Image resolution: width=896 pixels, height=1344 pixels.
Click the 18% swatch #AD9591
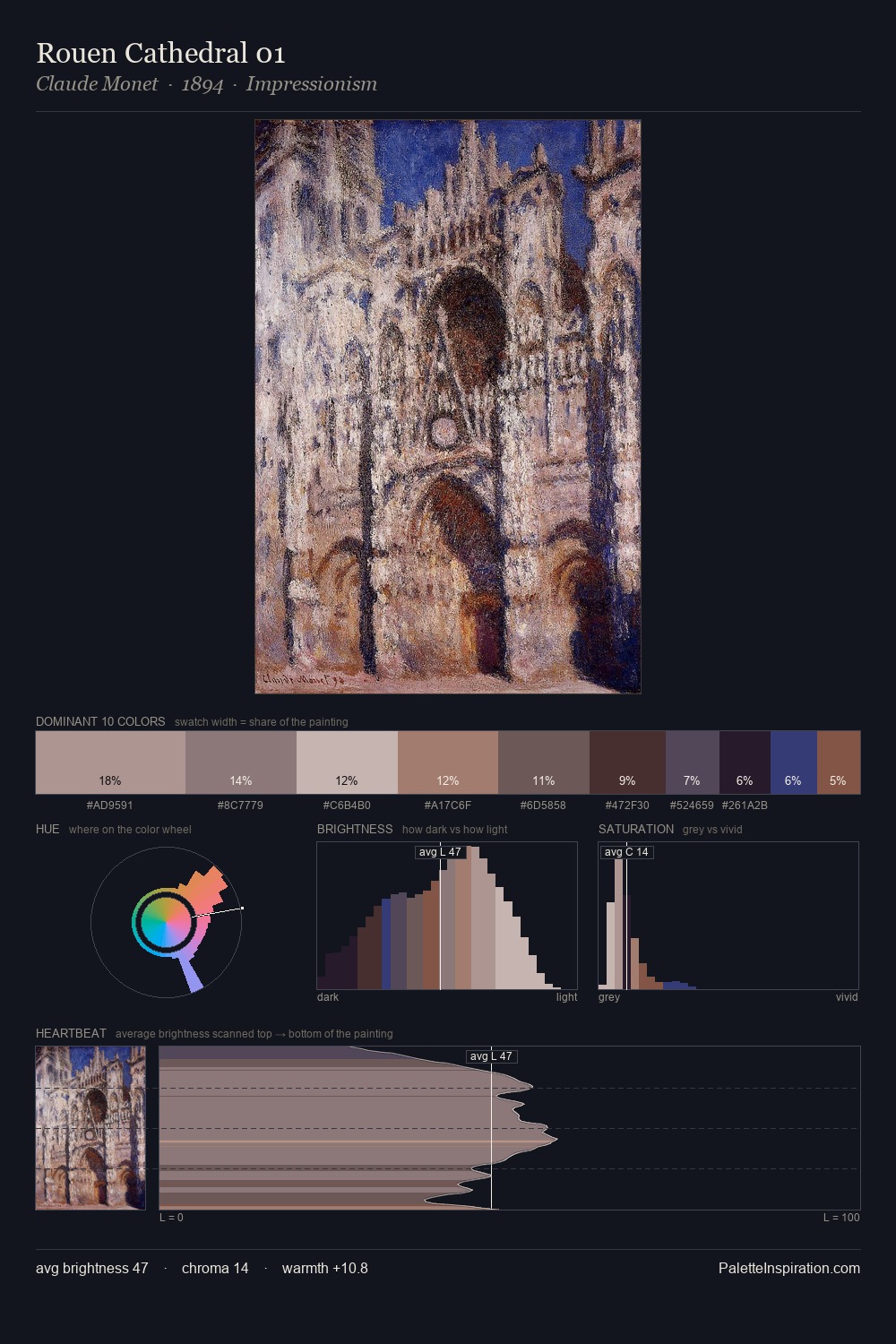point(110,762)
